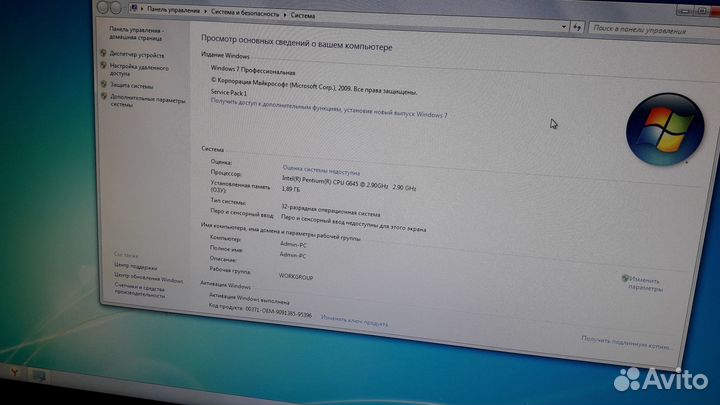Open Защита системы link

[132, 85]
